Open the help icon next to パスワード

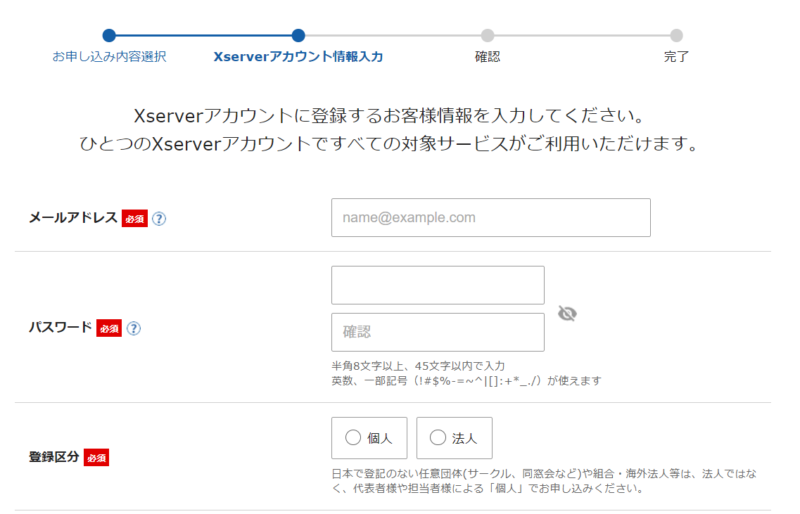click(x=134, y=328)
